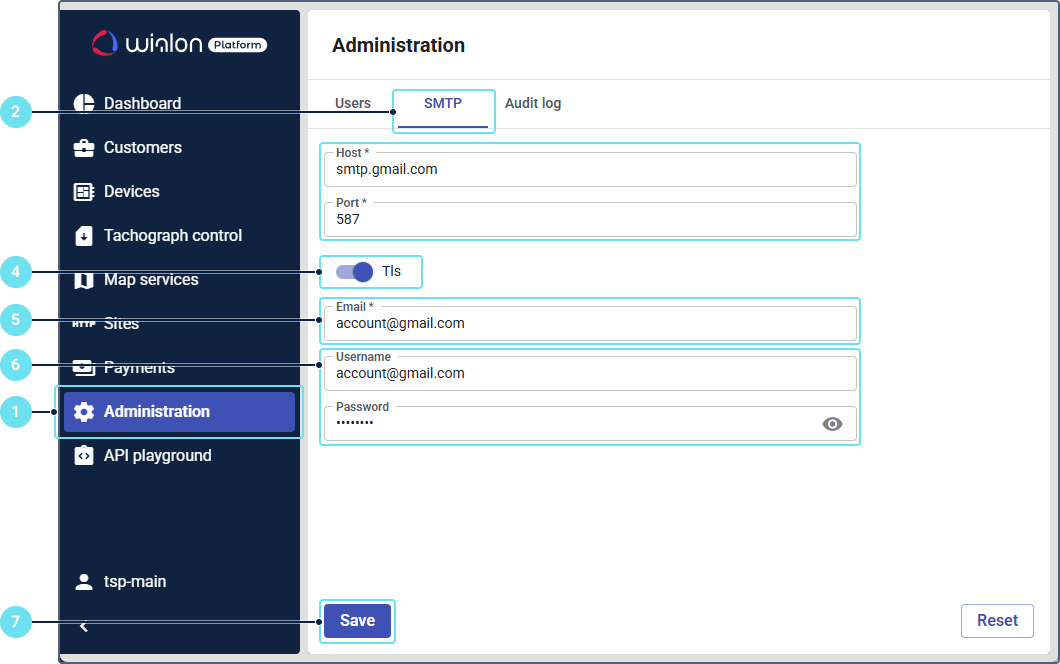Click the tsp-main user profile icon

pos(84,582)
